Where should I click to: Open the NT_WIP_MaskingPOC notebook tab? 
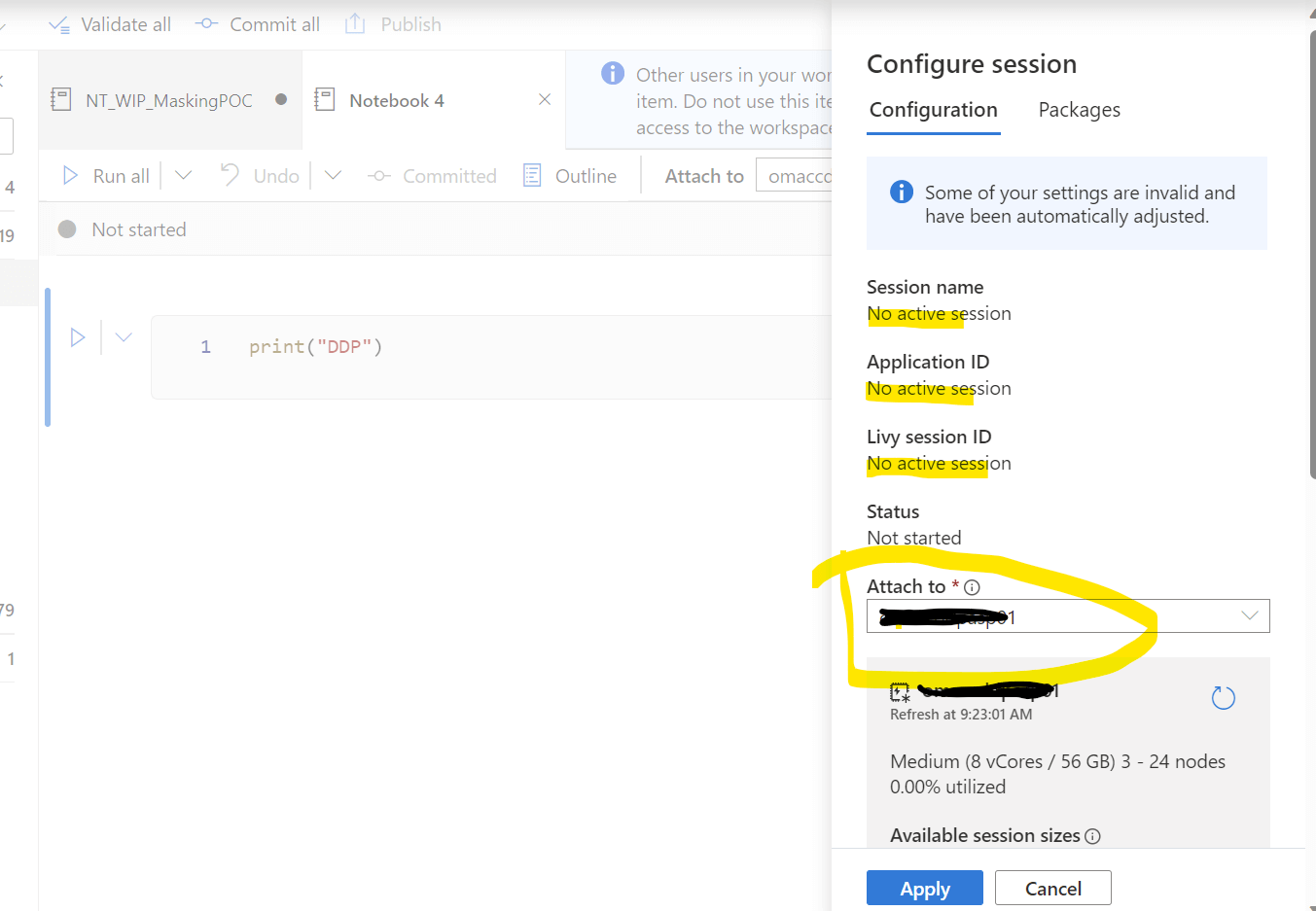click(x=168, y=100)
